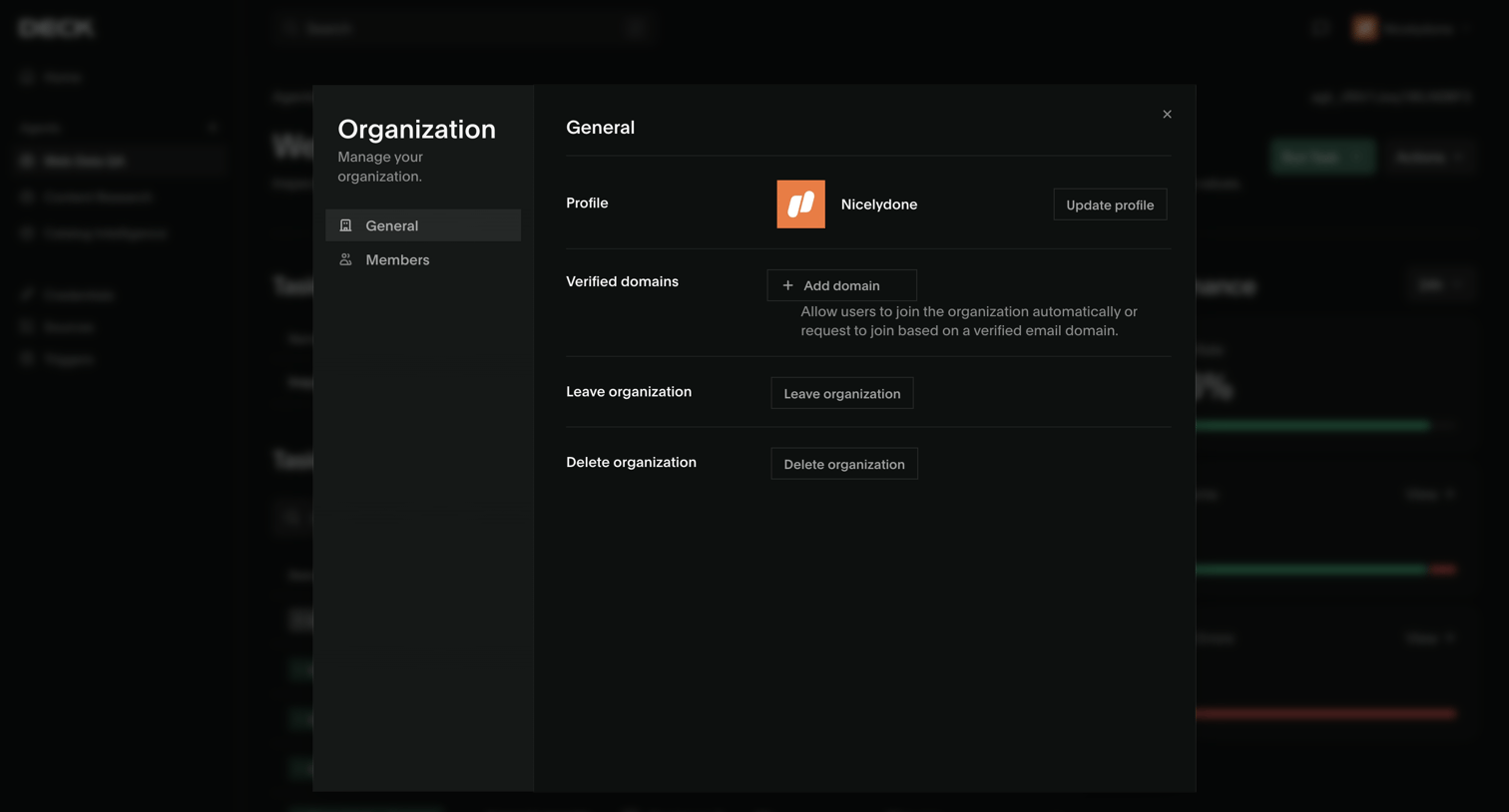Open Catalog Intelligence in the sidebar
This screenshot has width=1509, height=812.
click(x=105, y=233)
